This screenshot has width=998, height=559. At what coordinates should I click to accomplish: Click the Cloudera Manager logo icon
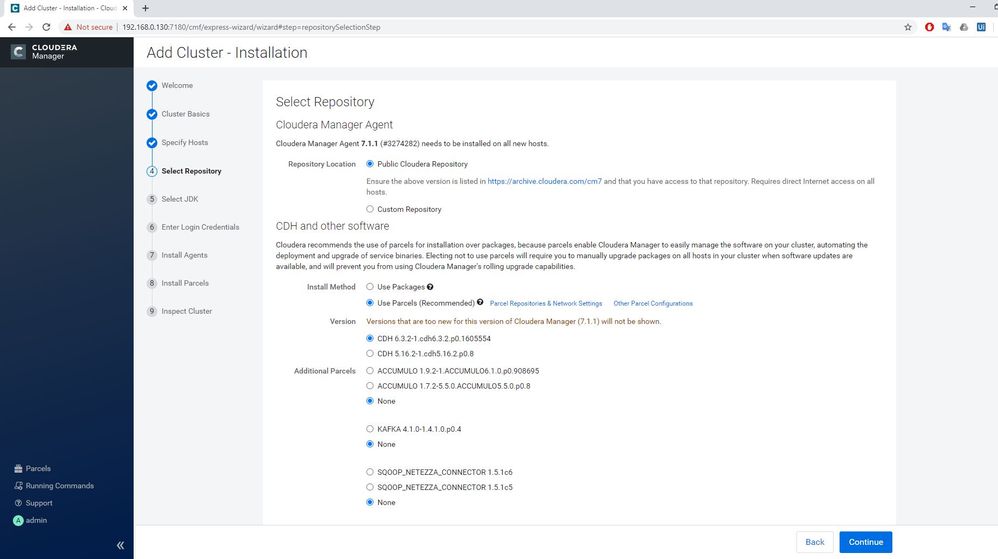click(18, 52)
